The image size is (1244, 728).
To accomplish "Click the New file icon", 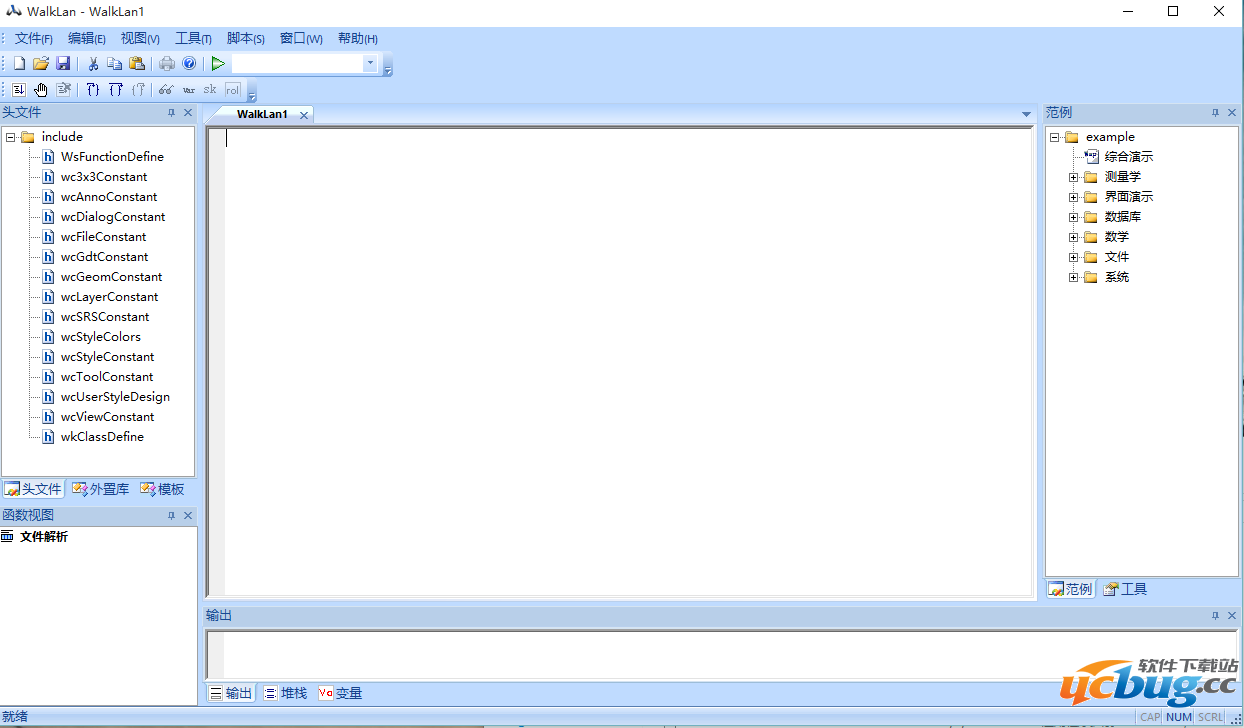I will click(x=19, y=64).
